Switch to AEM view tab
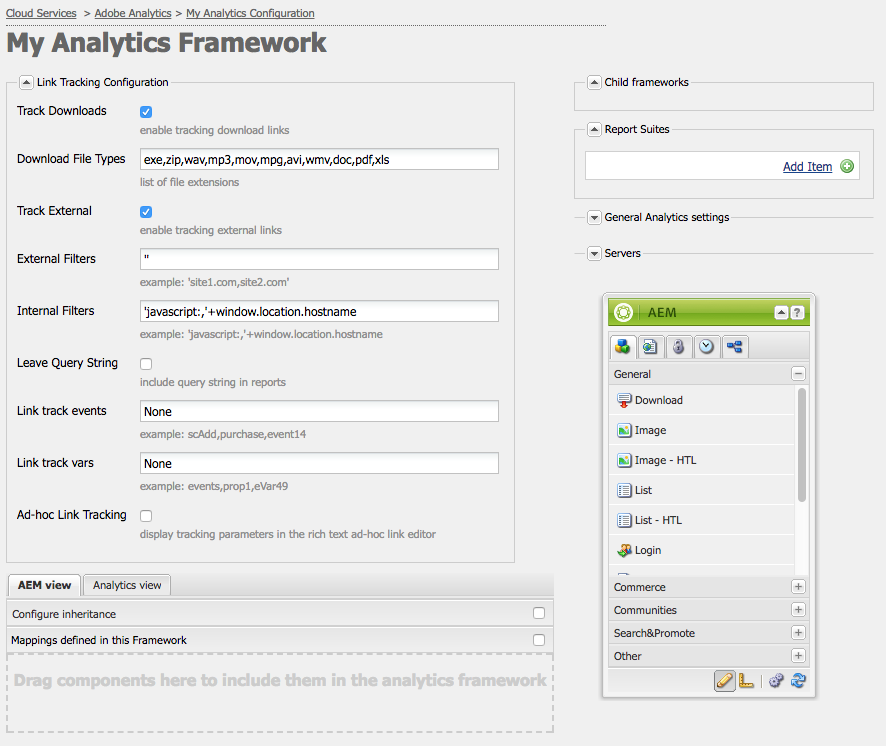 pos(44,585)
